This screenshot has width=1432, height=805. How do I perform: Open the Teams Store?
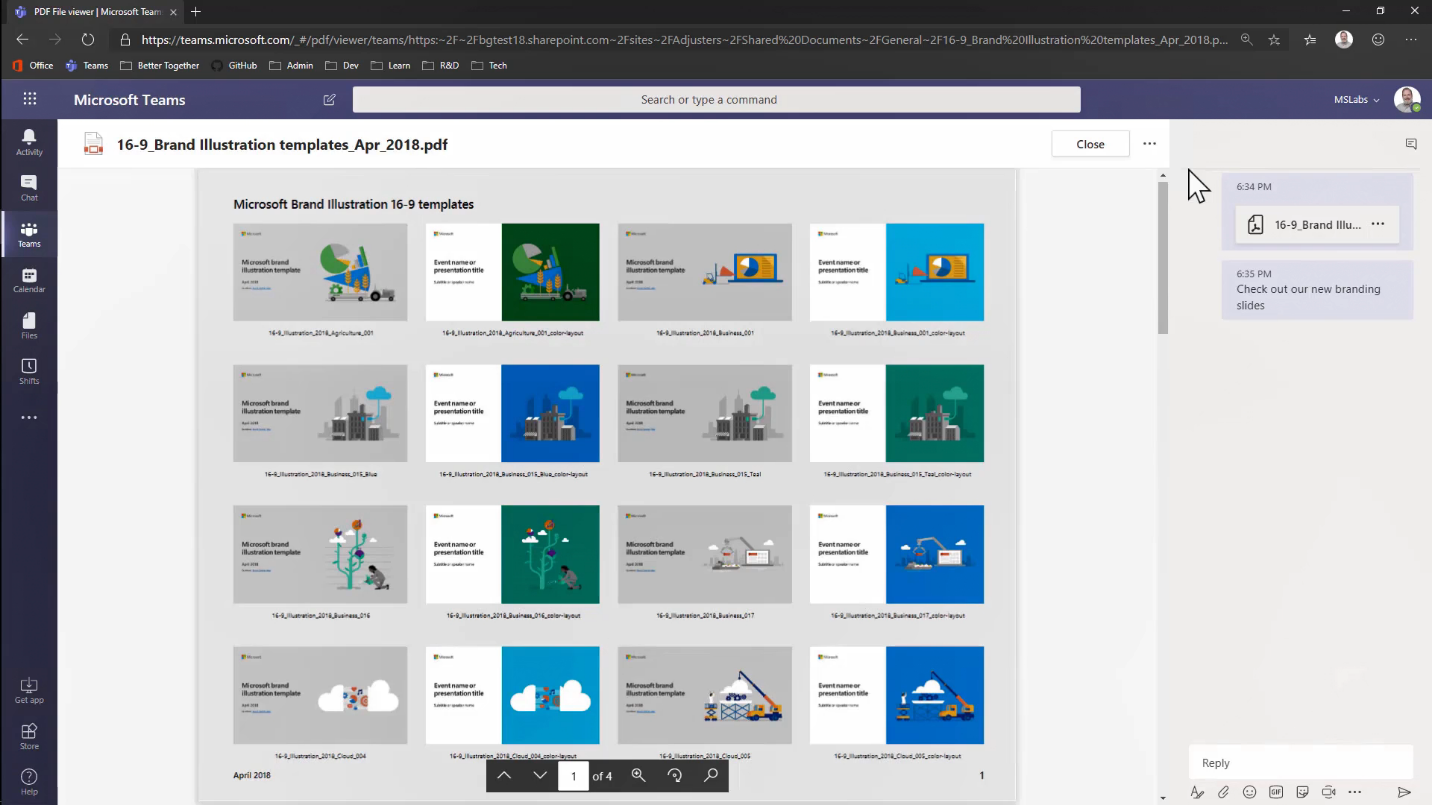point(29,736)
